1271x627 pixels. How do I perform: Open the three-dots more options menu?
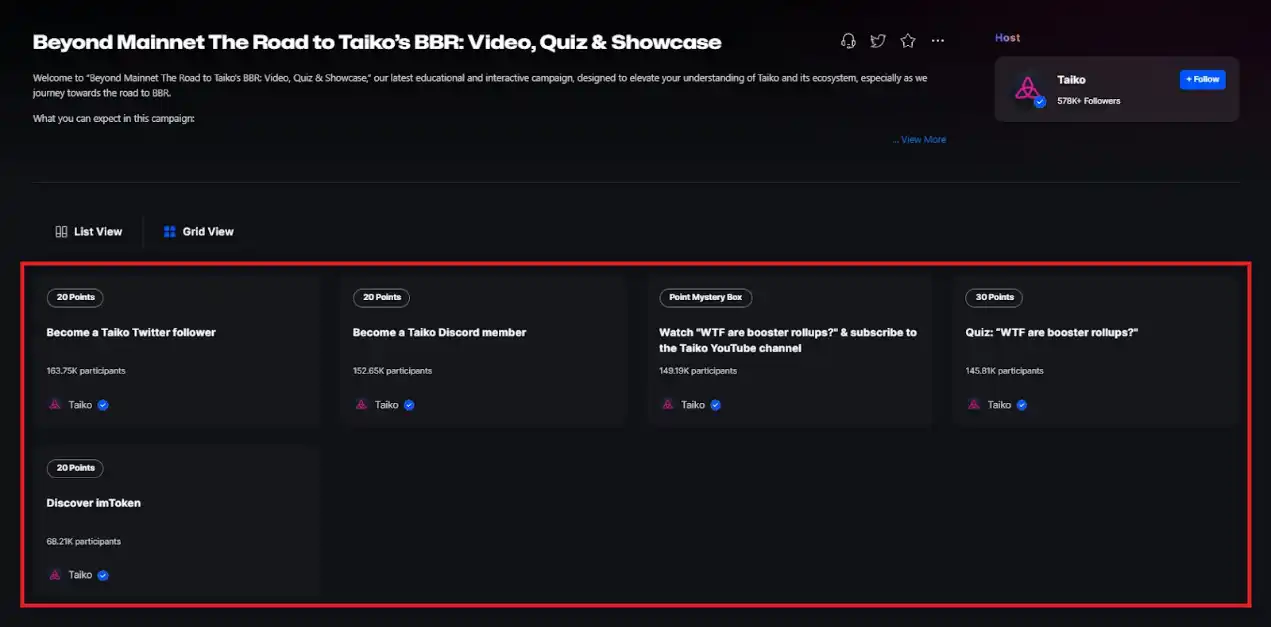coord(938,41)
